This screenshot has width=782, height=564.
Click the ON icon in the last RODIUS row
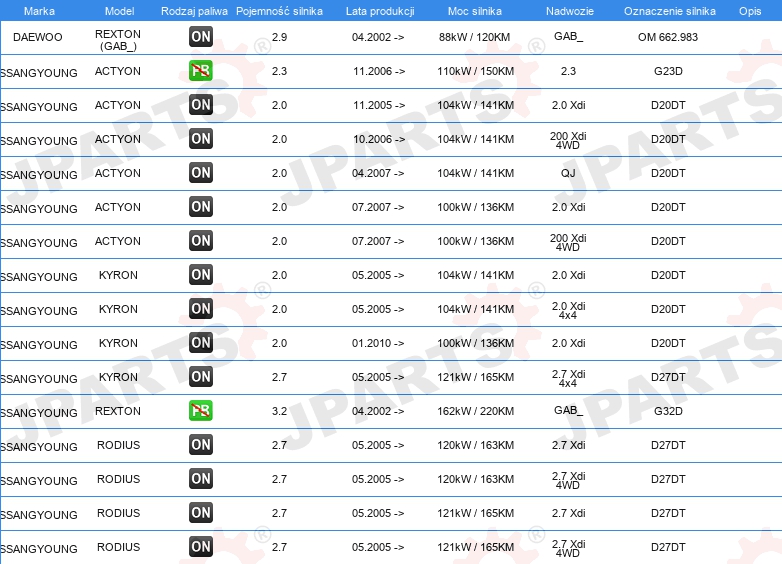click(x=200, y=547)
